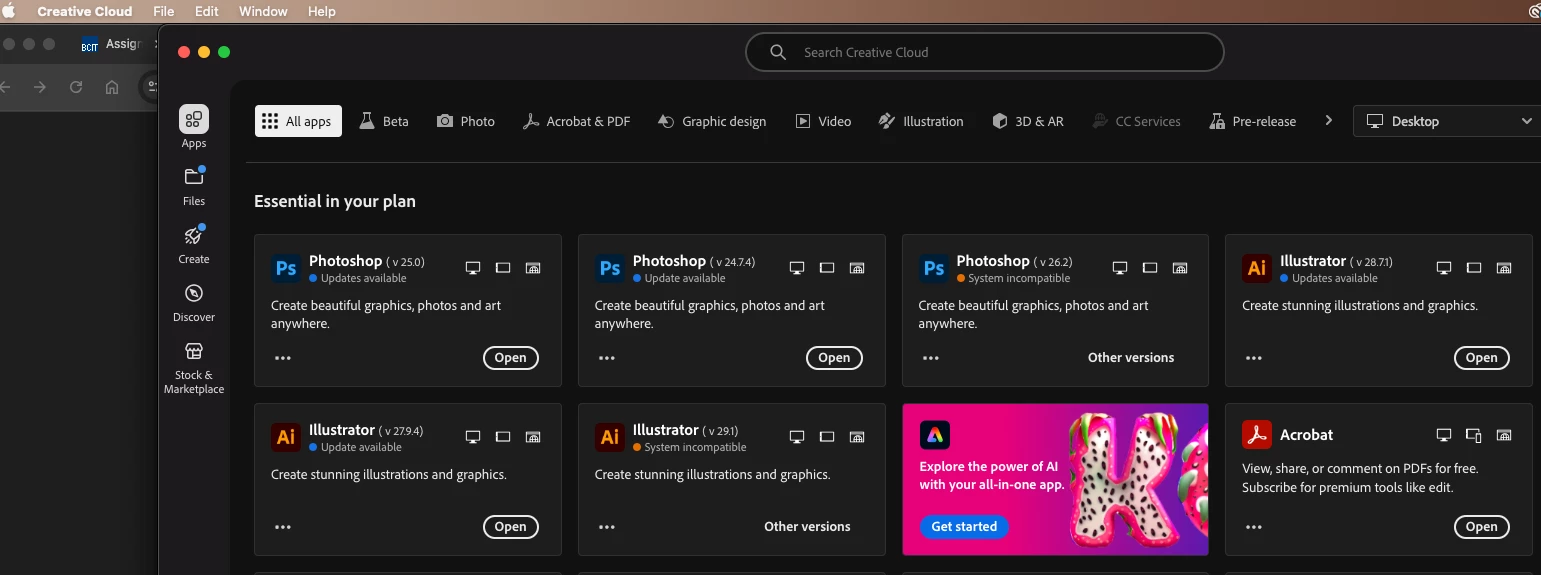Open more options on Illustrator v 28.7.1 card
The image size is (1541, 575).
(1254, 358)
